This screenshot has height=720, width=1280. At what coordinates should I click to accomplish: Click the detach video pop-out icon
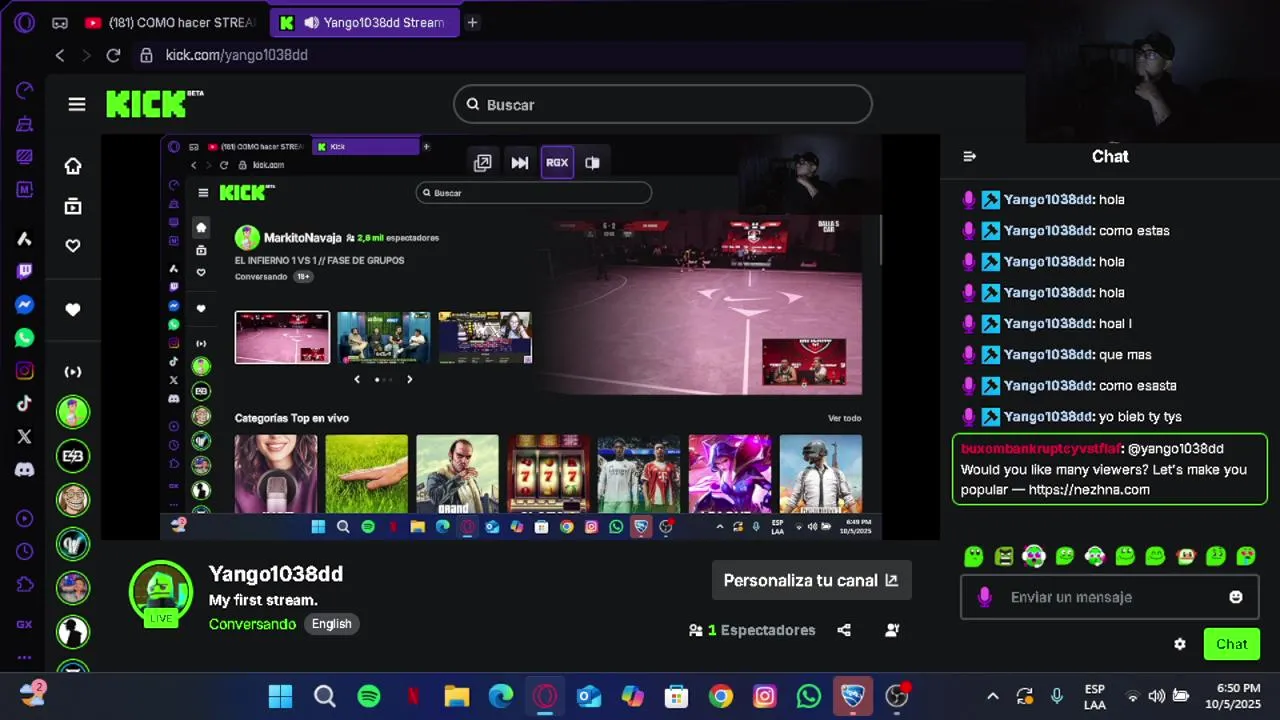(482, 162)
